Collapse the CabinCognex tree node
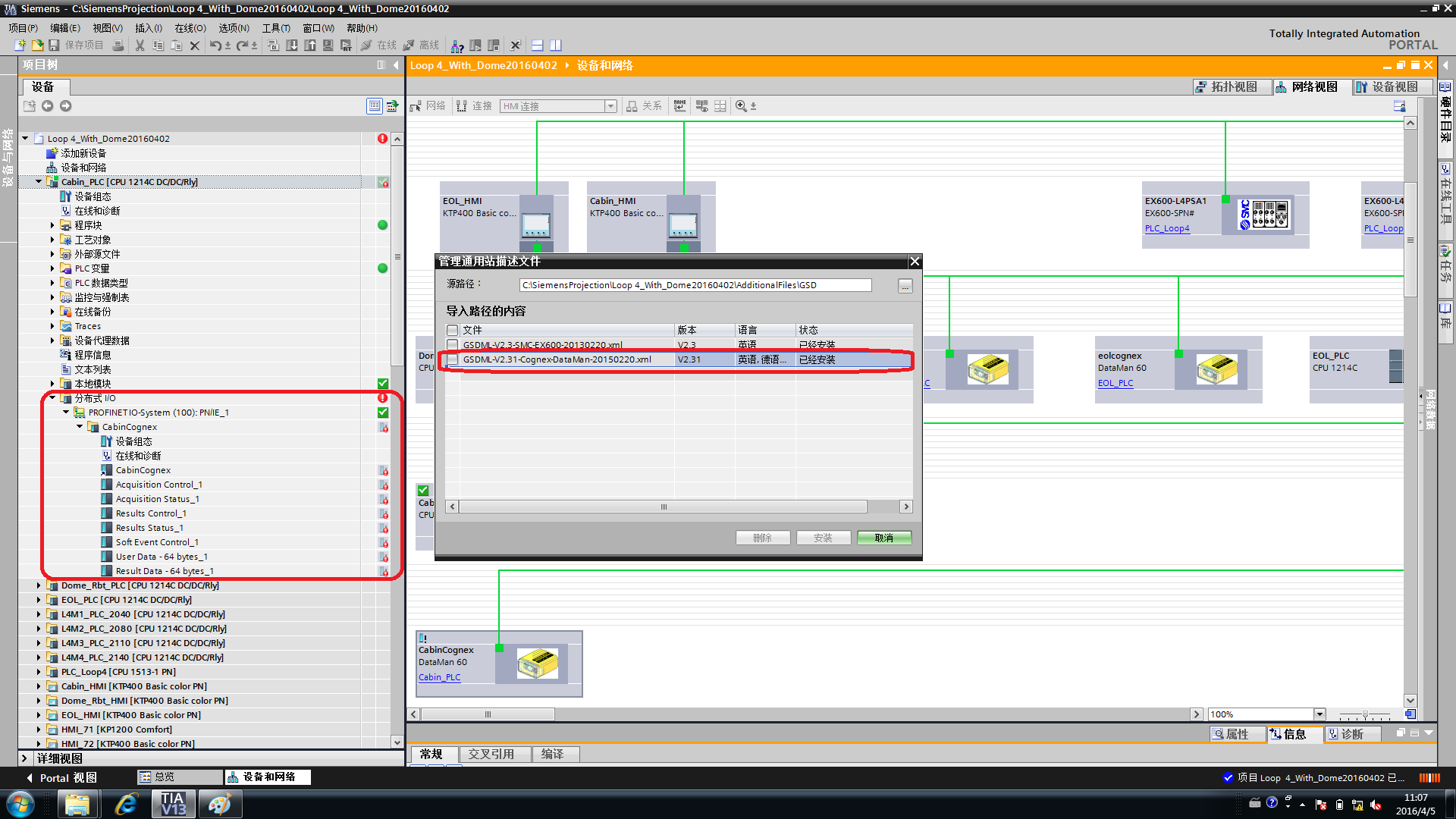Viewport: 1456px width, 819px height. [80, 427]
